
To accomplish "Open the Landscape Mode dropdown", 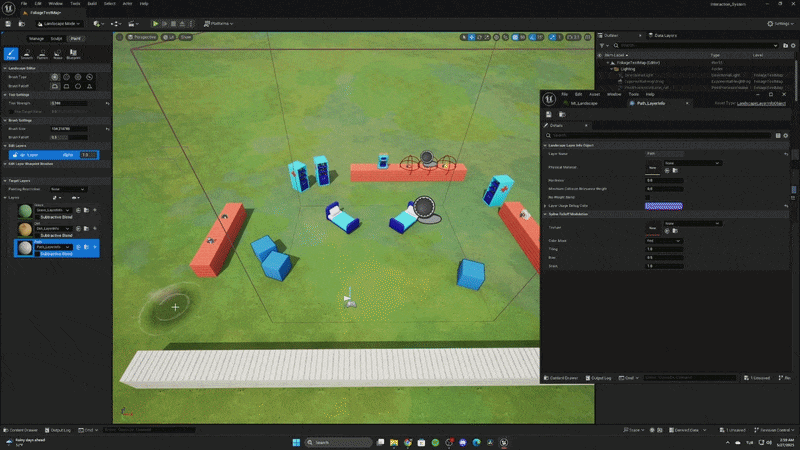I will point(59,23).
